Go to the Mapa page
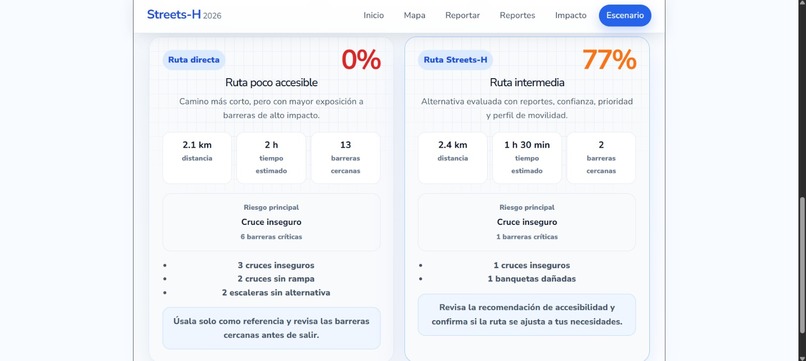Viewport: 806px width, 361px height. 414,15
